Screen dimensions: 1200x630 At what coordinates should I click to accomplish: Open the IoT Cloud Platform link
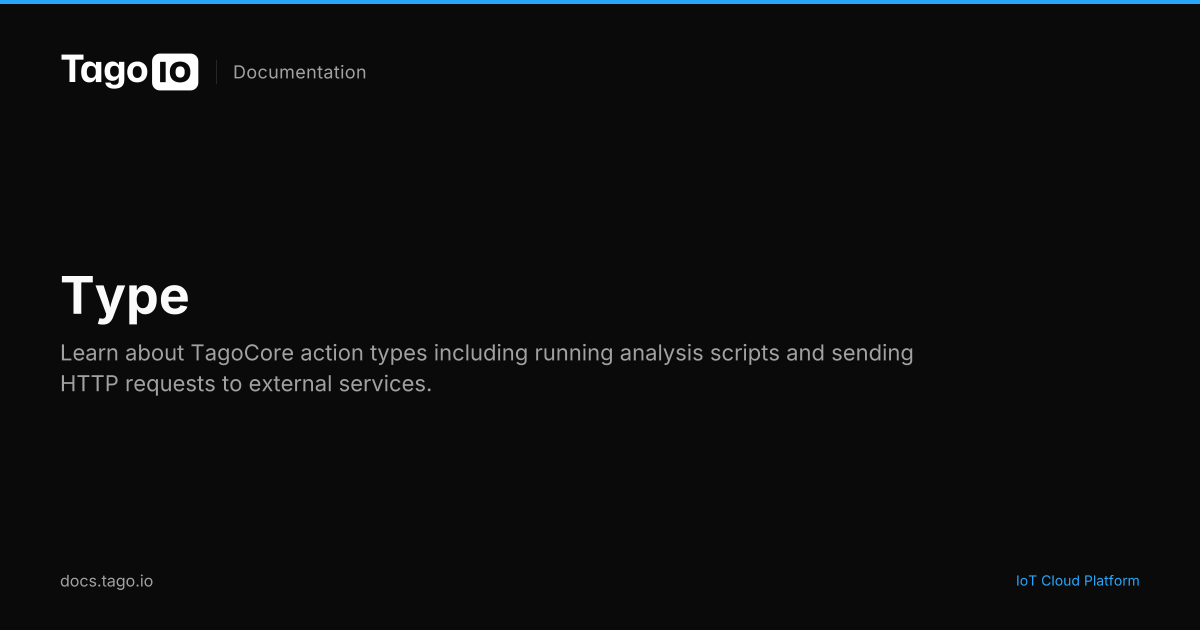[x=1077, y=581]
